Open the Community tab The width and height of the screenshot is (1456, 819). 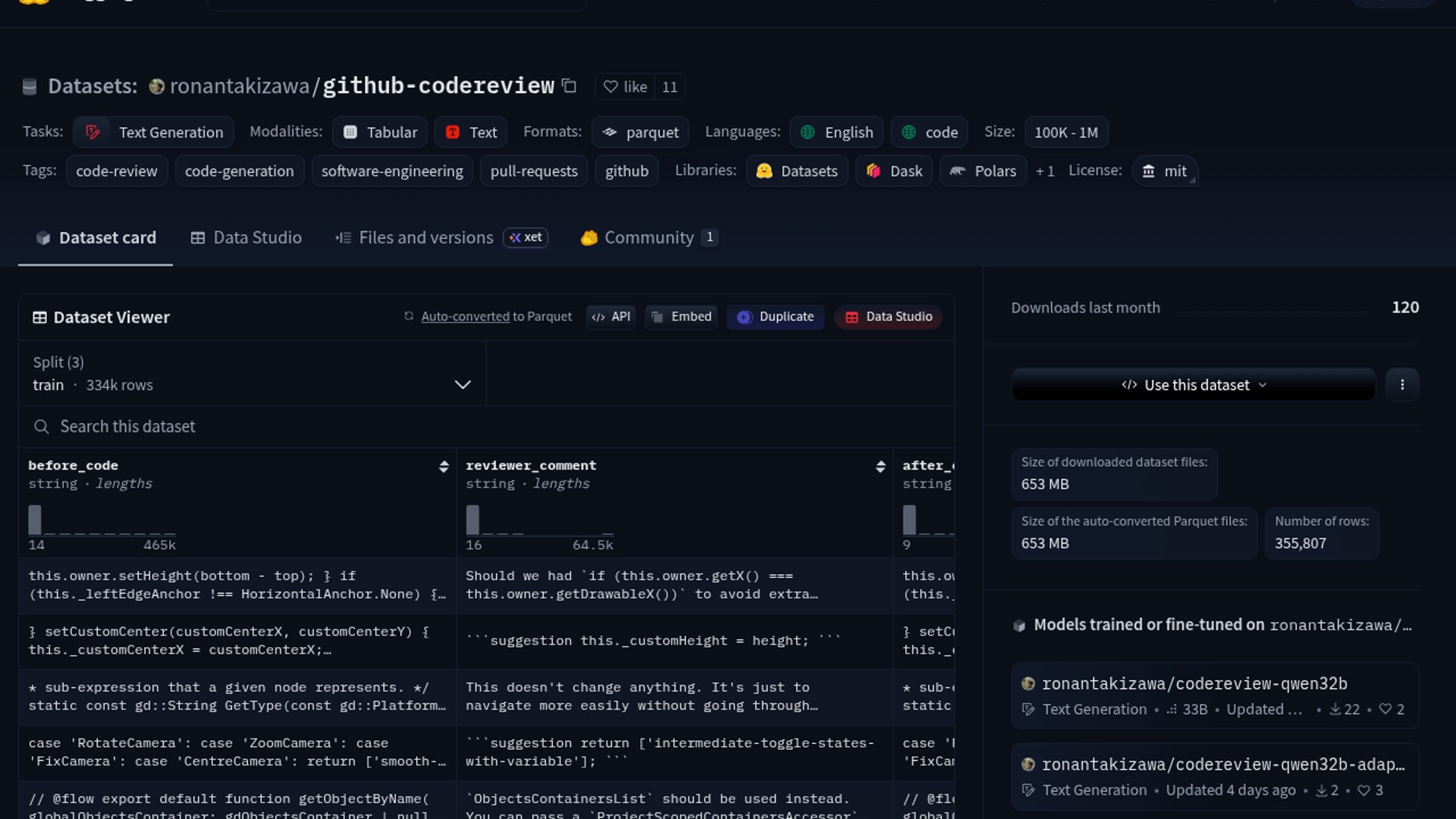pos(648,238)
